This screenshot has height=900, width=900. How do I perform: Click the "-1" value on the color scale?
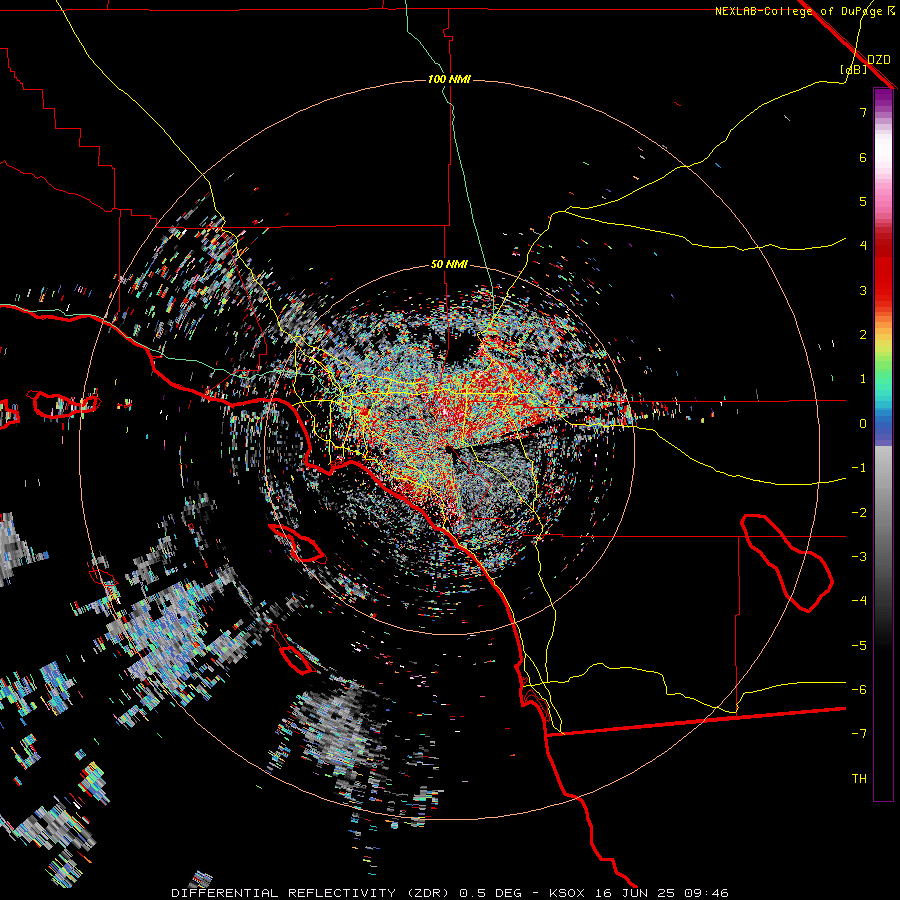(859, 468)
